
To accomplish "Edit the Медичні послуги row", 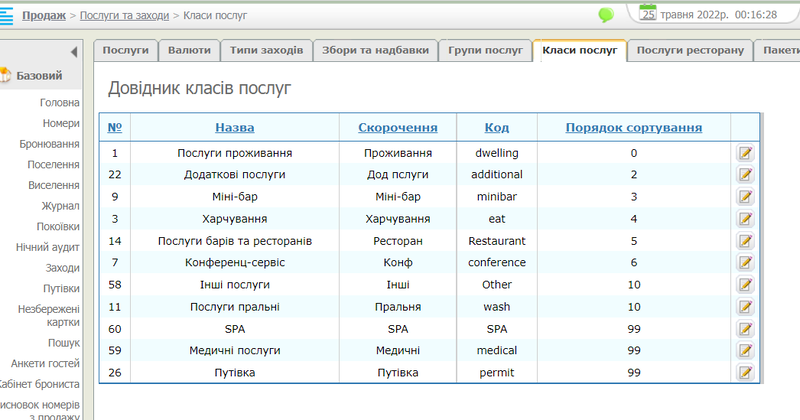I will pyautogui.click(x=745, y=351).
